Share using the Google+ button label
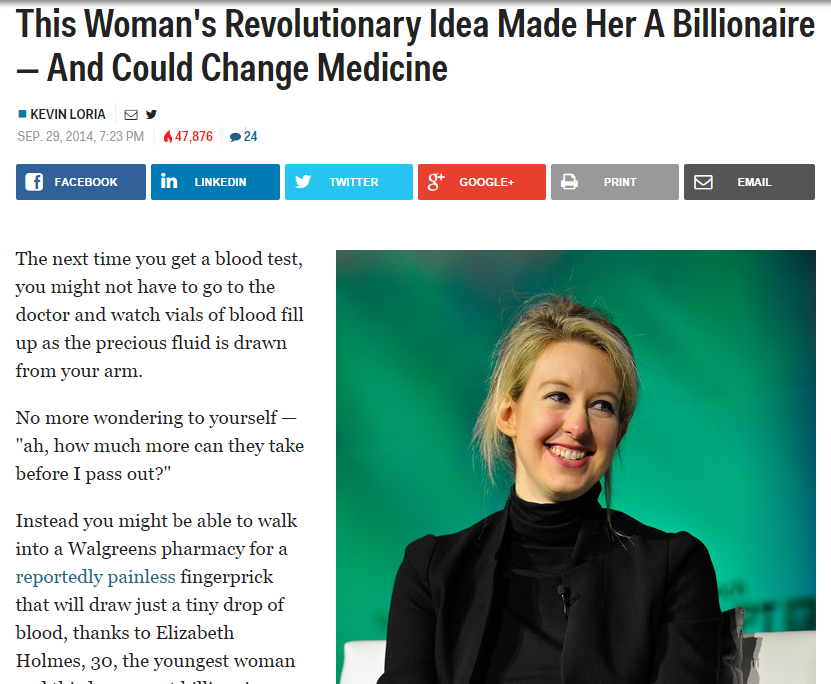 click(x=487, y=182)
